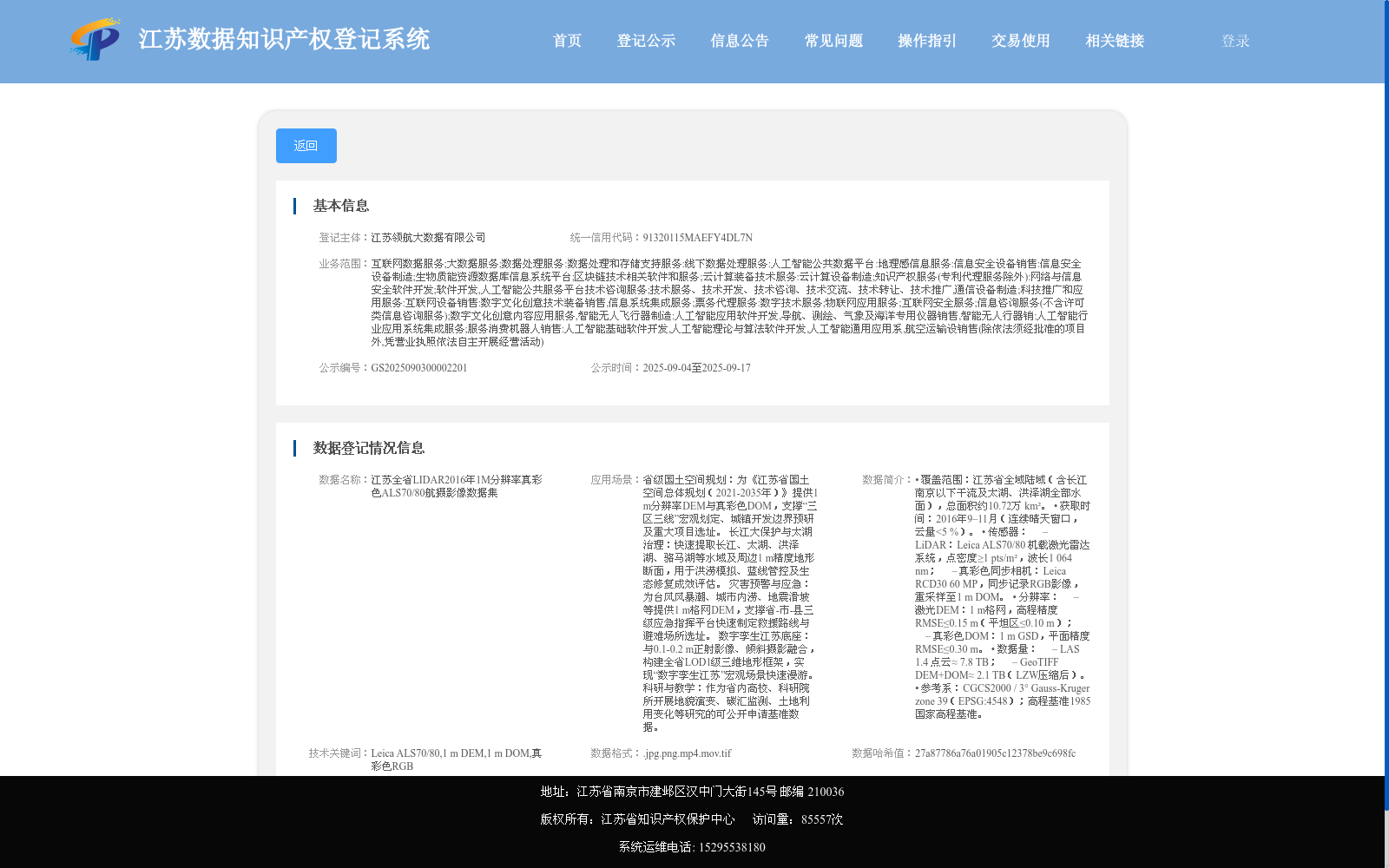Select 技术关键词 value Leica ALS70/80

[x=457, y=759]
